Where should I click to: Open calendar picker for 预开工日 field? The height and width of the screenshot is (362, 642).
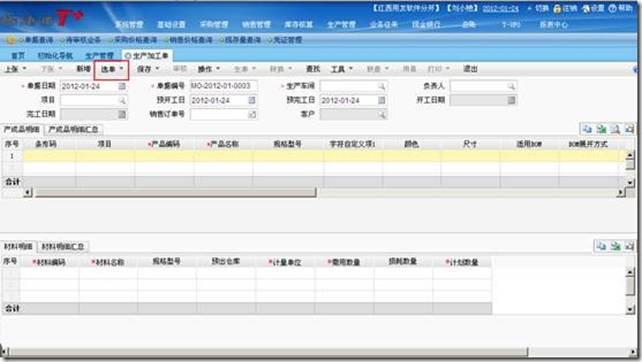pyautogui.click(x=252, y=100)
